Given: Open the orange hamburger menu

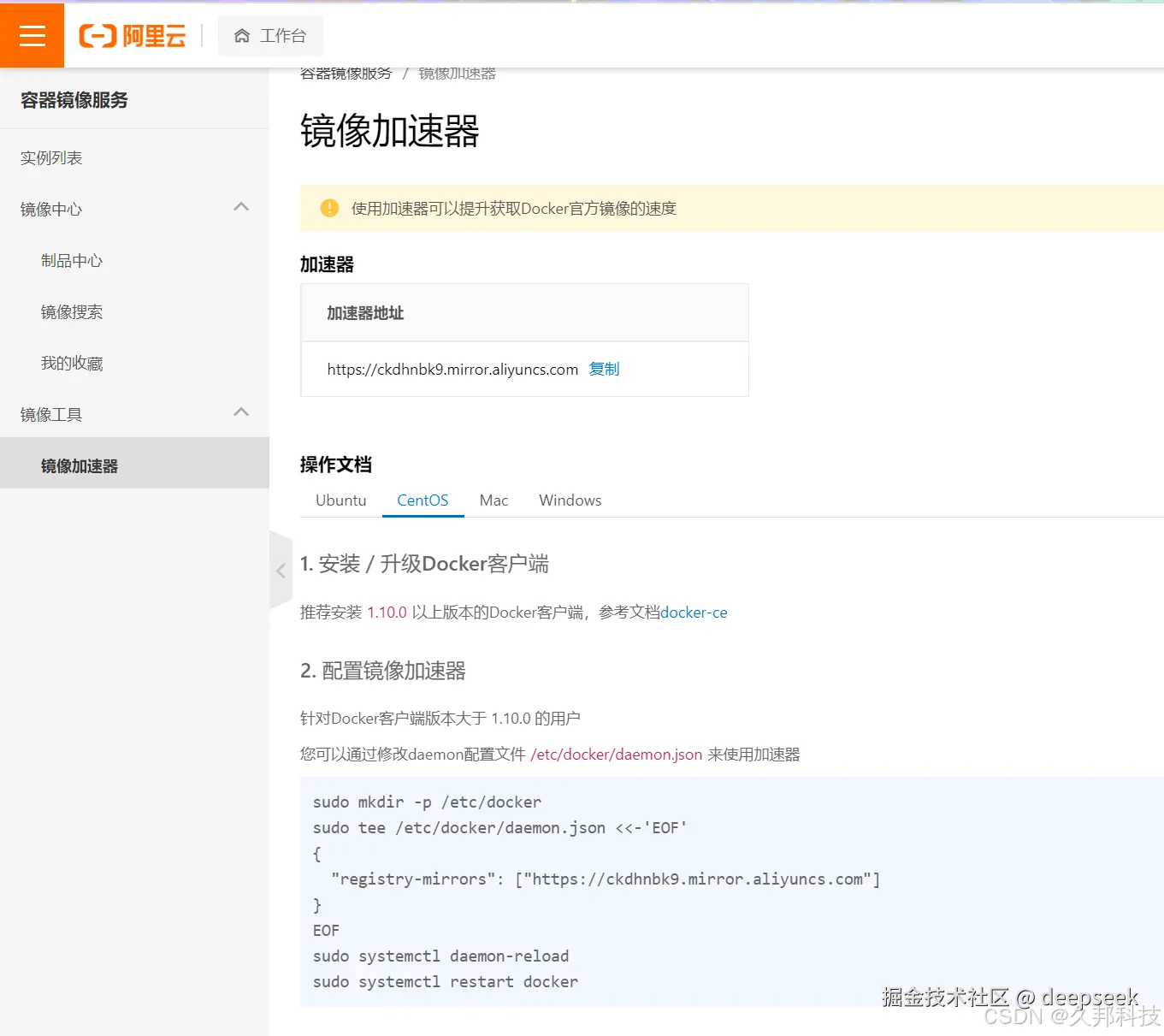Looking at the screenshot, I should coord(32,35).
